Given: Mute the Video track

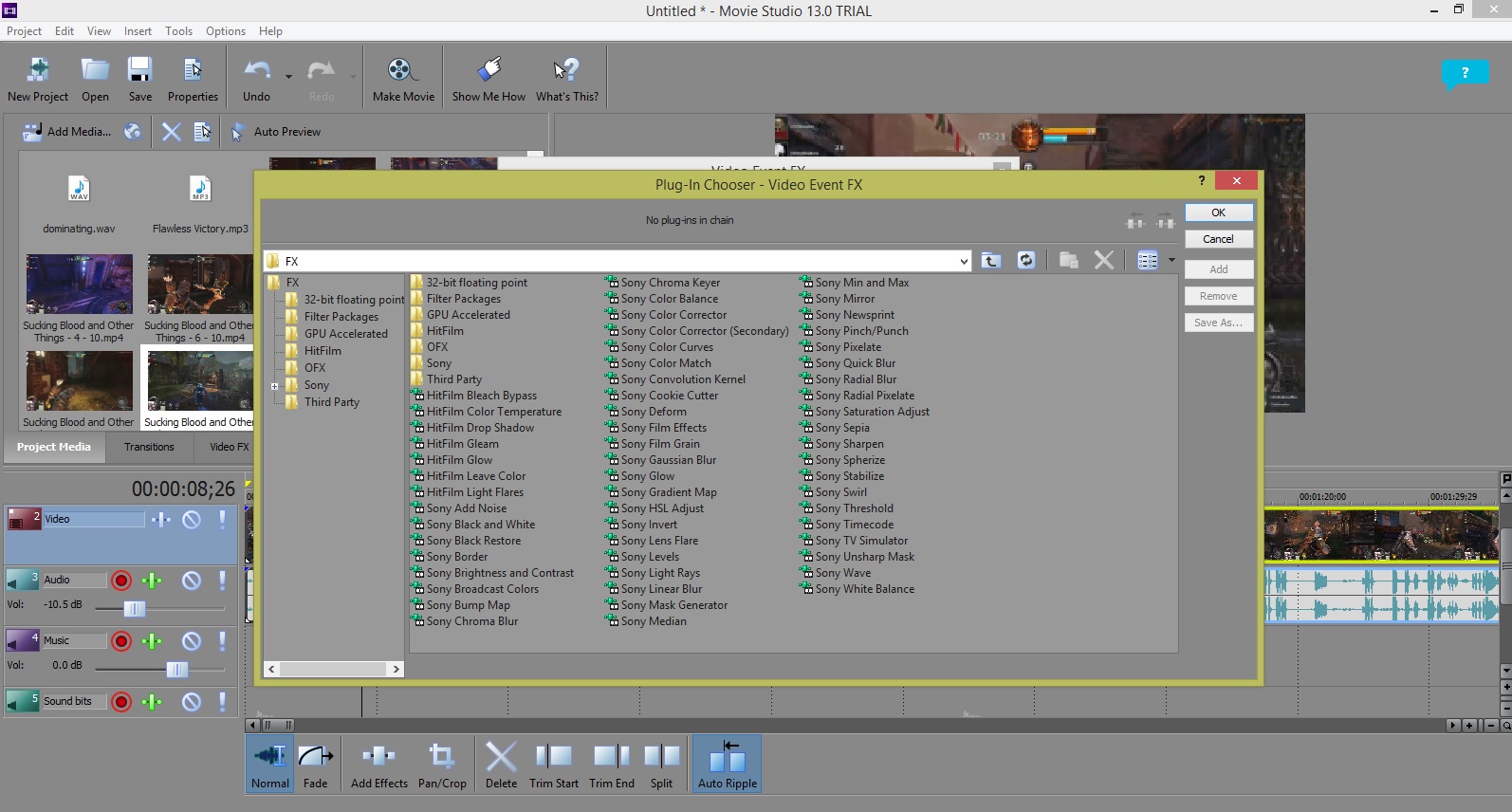Looking at the screenshot, I should [x=192, y=519].
